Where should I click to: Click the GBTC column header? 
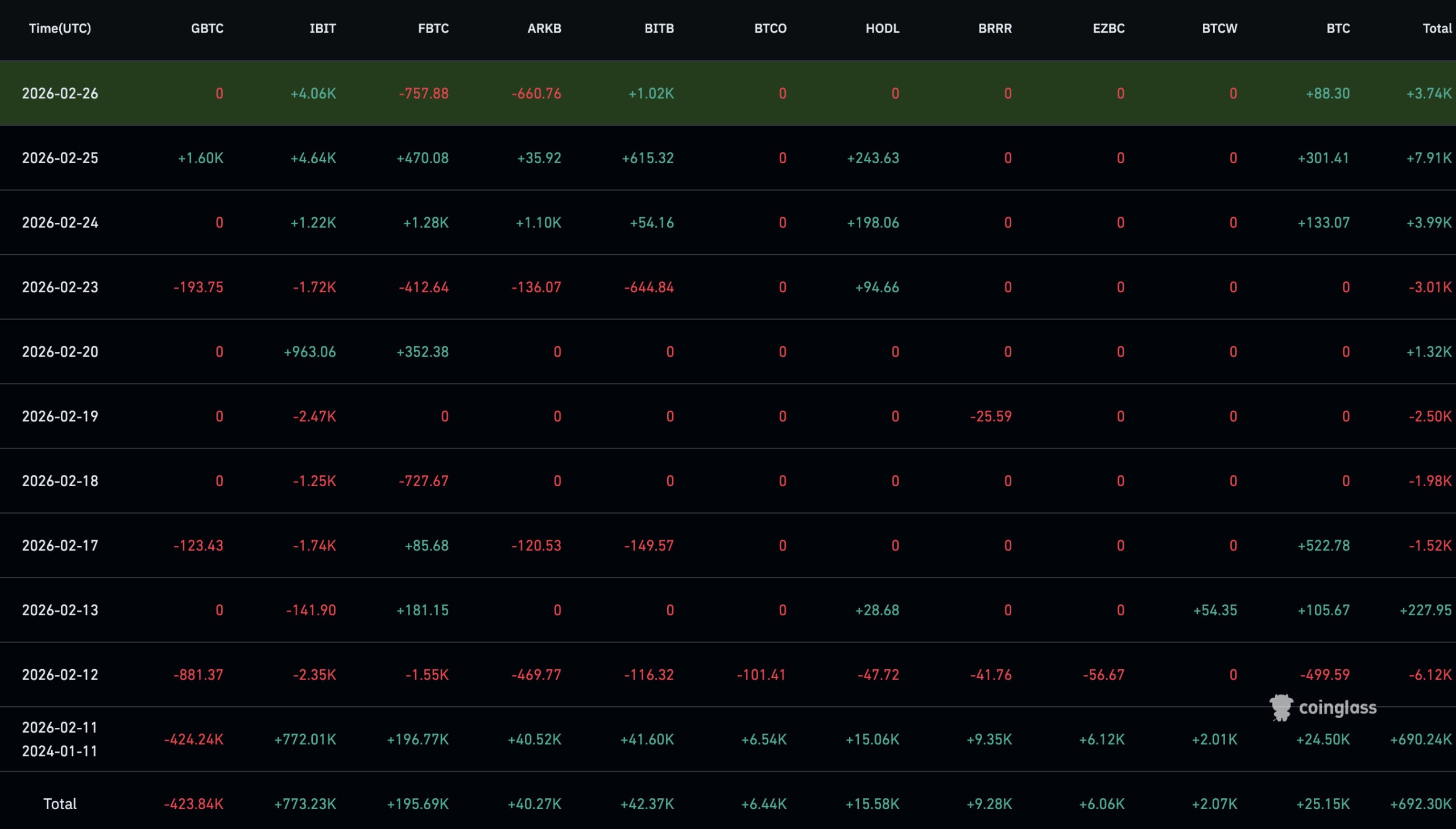point(206,28)
